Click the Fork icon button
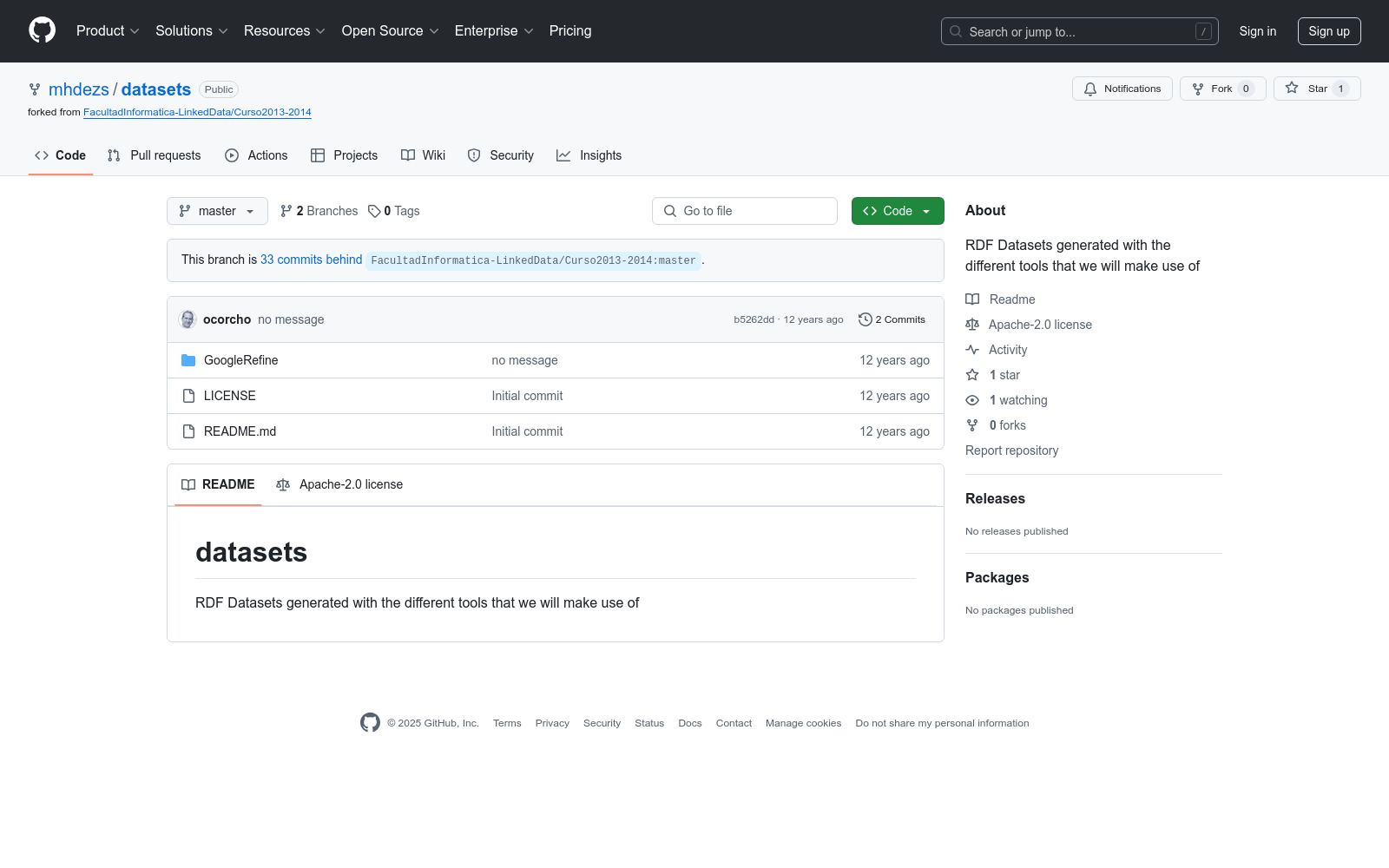The height and width of the screenshot is (868, 1389). 1198,89
